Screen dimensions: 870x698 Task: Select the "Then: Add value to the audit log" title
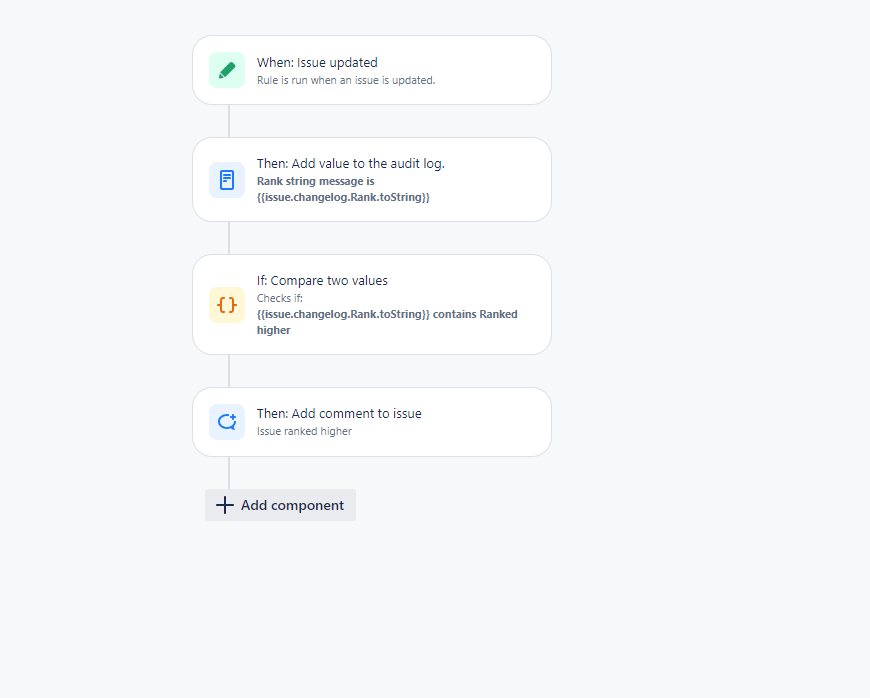[x=351, y=164]
